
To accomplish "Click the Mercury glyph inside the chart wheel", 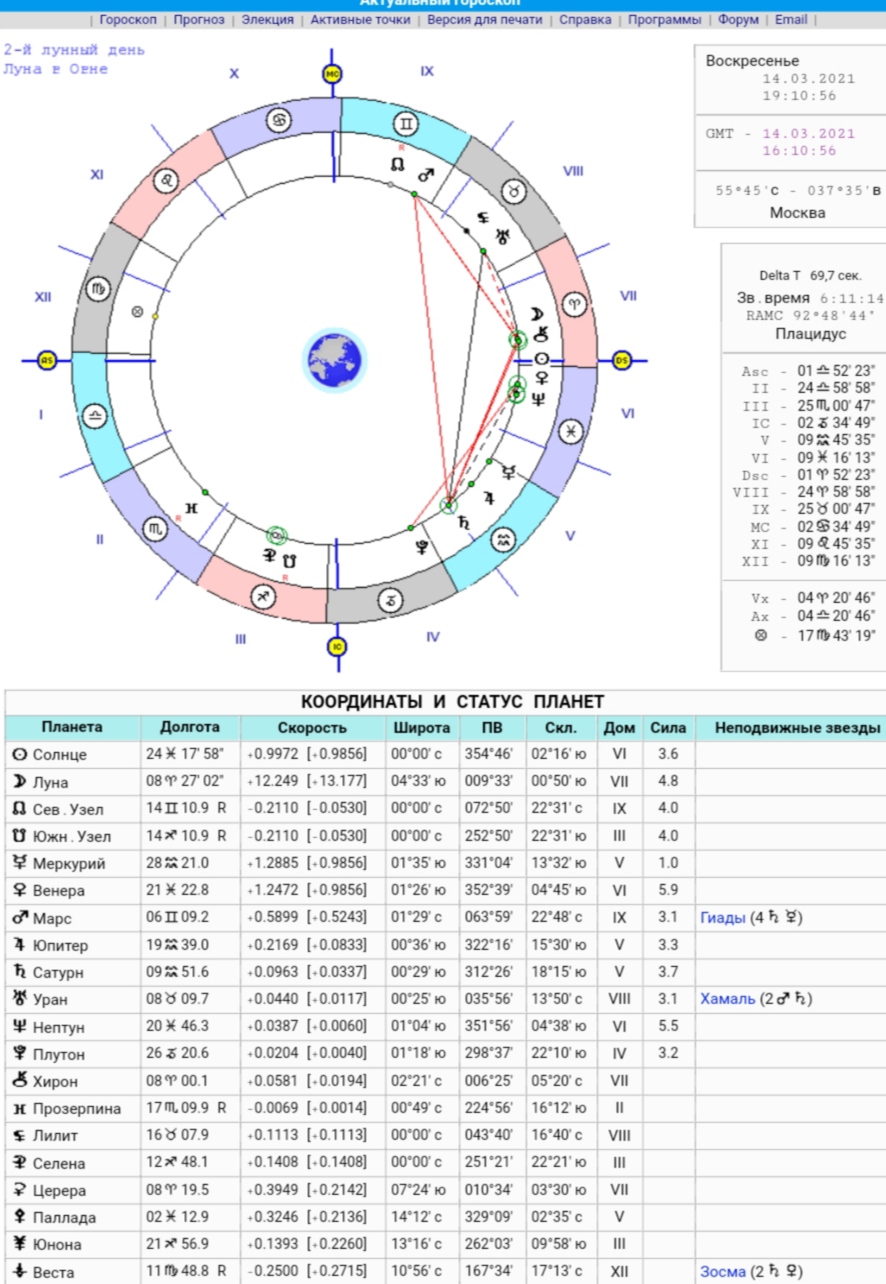I will 509,470.
